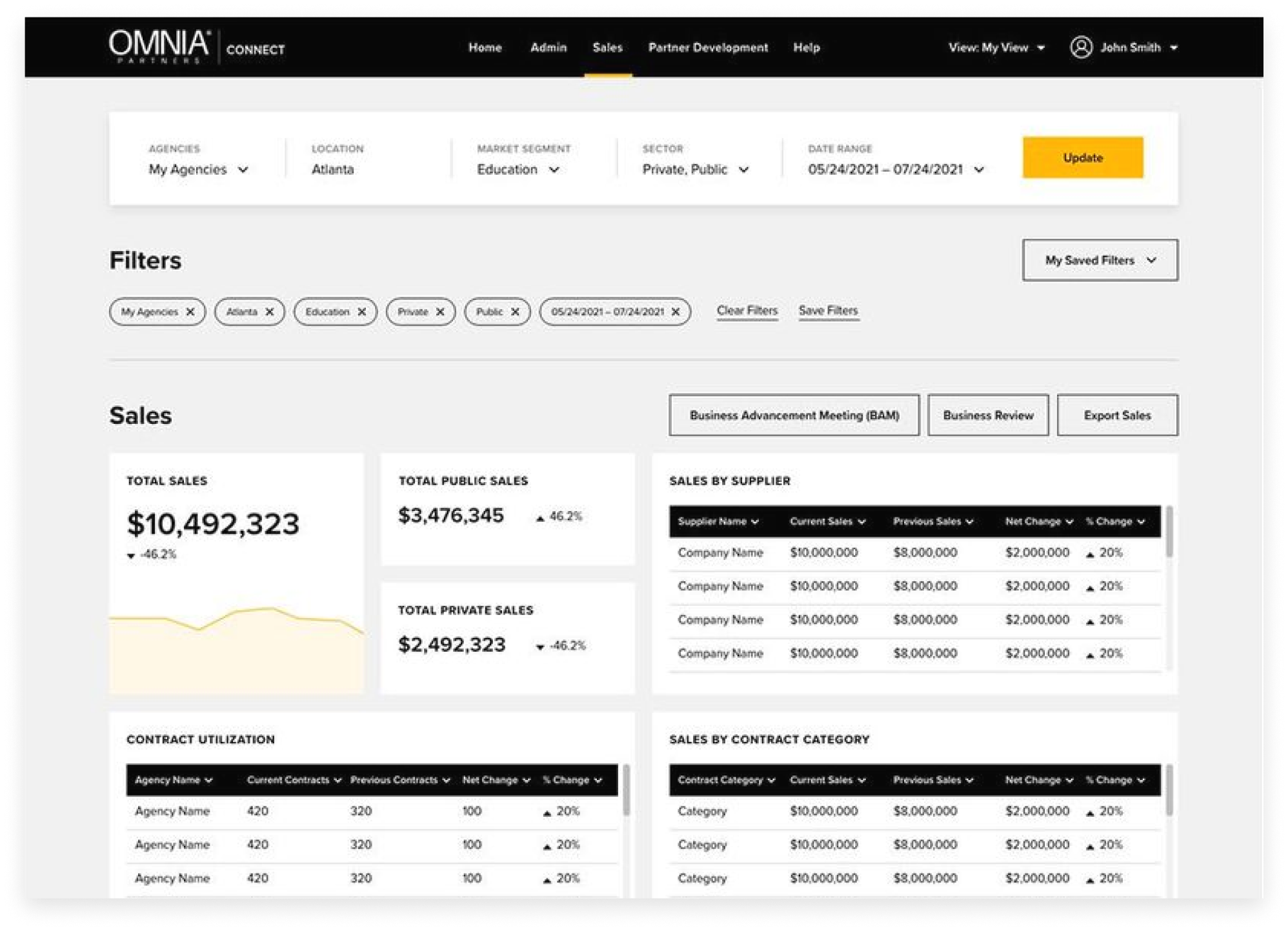Screen dimensions: 1288x931
Task: Click Business Advancement Meeting (BAM) button
Action: pos(794,415)
